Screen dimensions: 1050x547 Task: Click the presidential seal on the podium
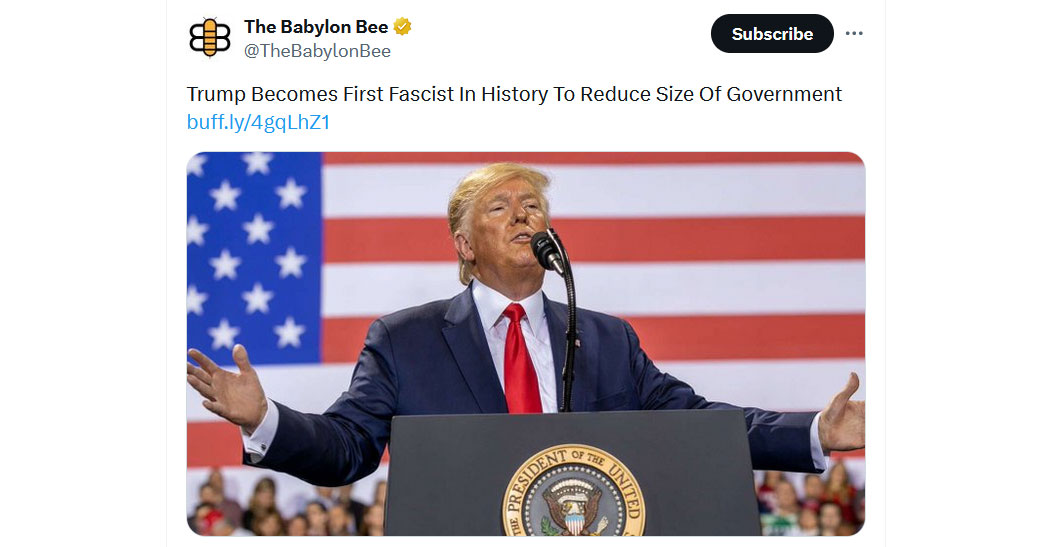tap(574, 491)
